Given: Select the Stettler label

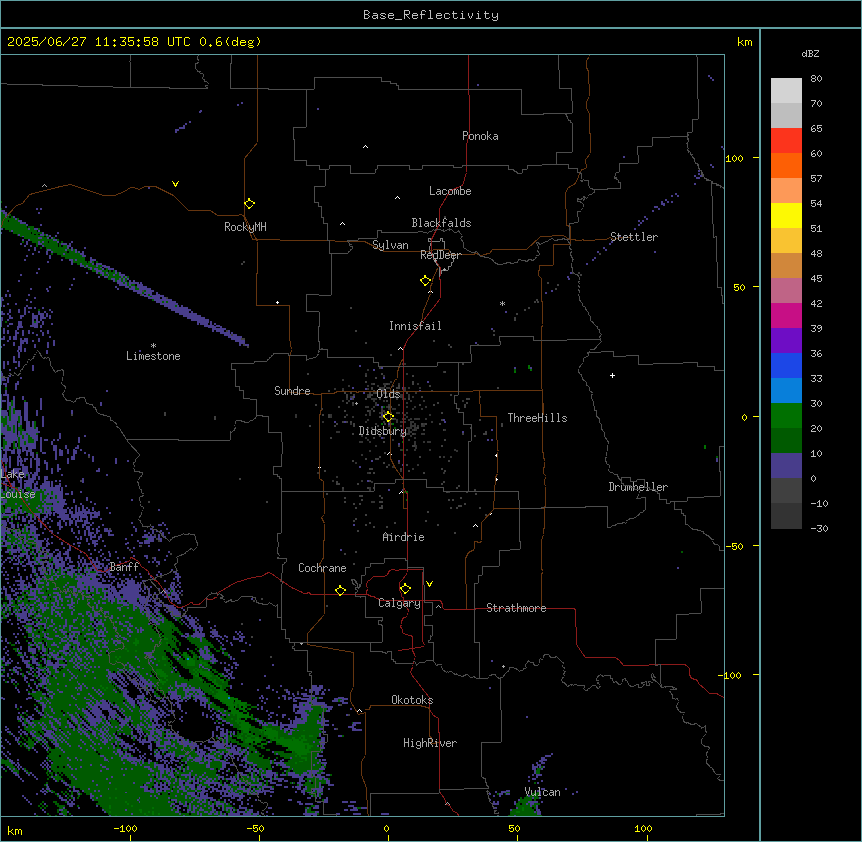Looking at the screenshot, I should pos(634,237).
